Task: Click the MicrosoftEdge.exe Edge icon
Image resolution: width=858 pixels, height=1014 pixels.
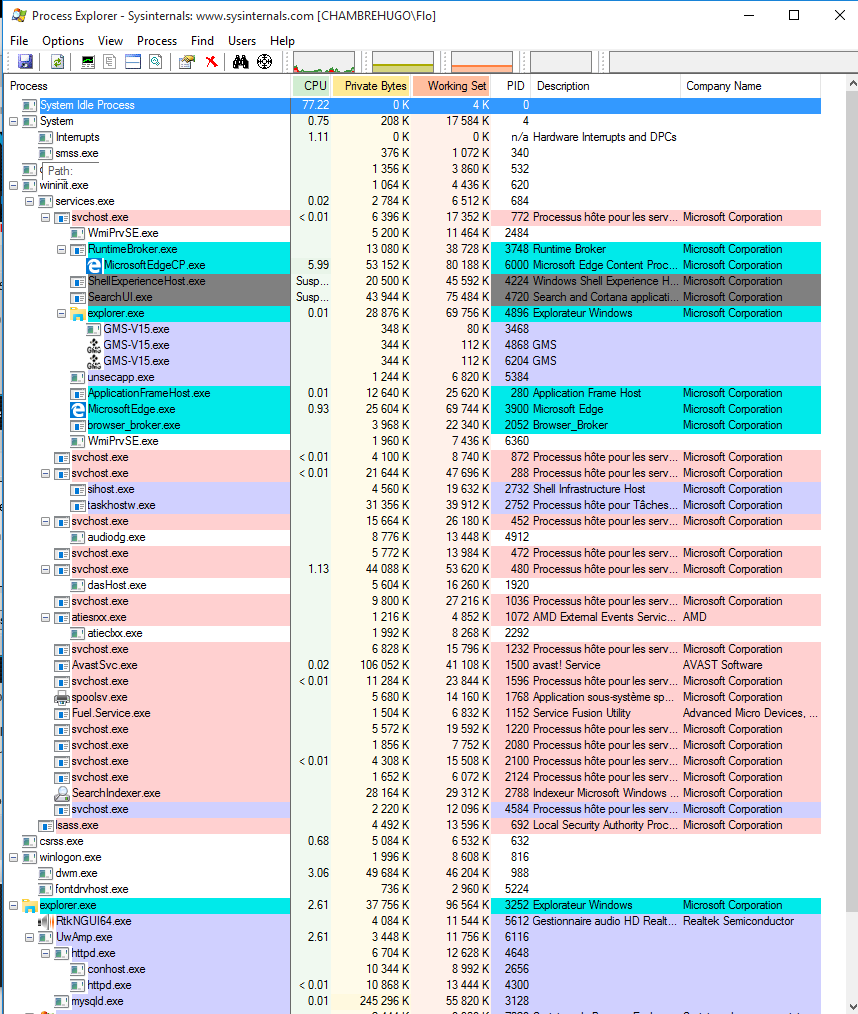Action: point(78,409)
